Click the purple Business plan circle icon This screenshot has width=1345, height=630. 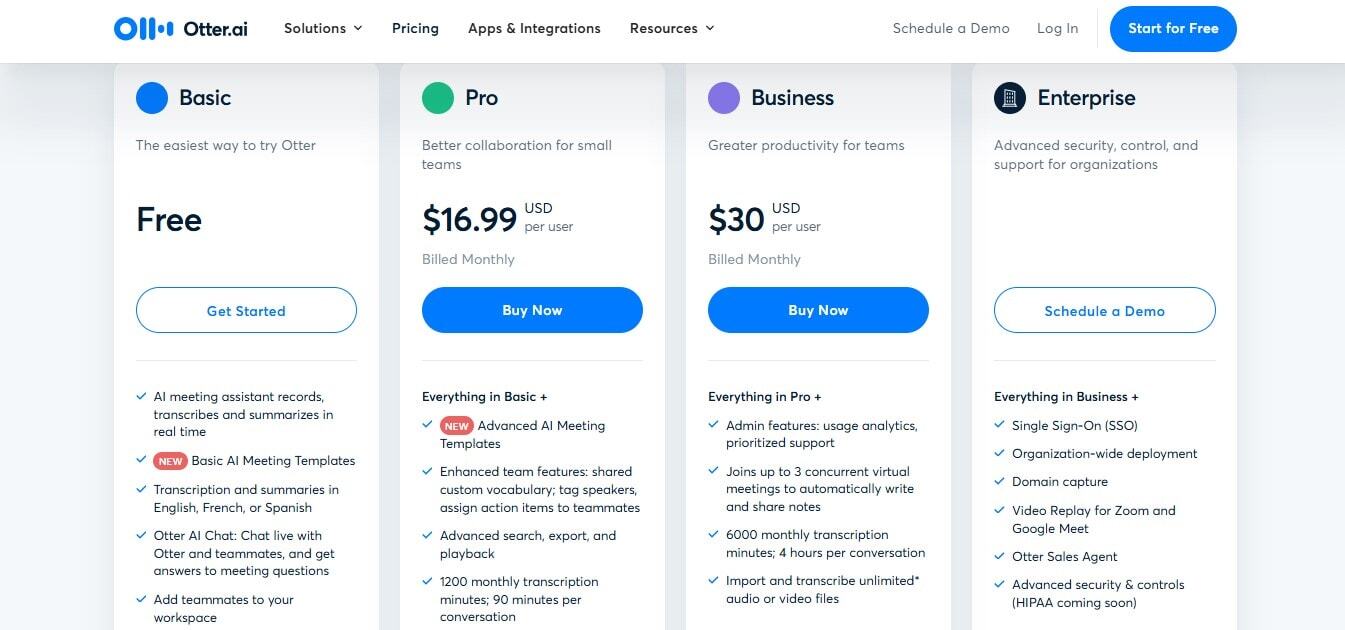724,98
